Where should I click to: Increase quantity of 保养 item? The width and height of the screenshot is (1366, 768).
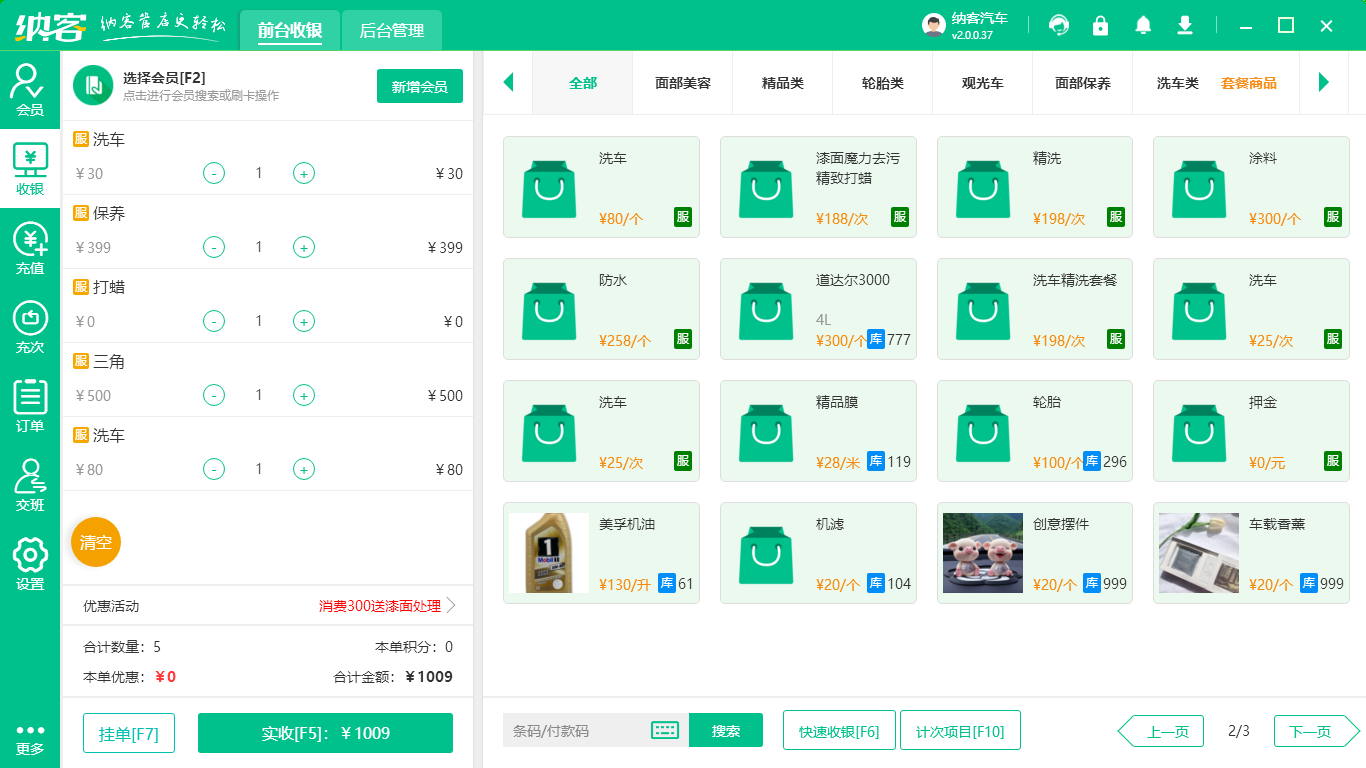coord(304,247)
